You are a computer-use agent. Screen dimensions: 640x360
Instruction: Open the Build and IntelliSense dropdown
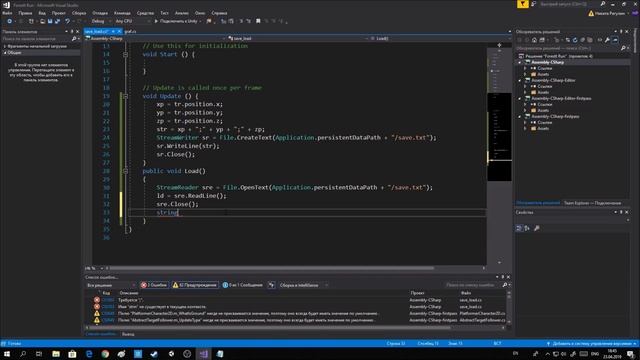point(304,285)
